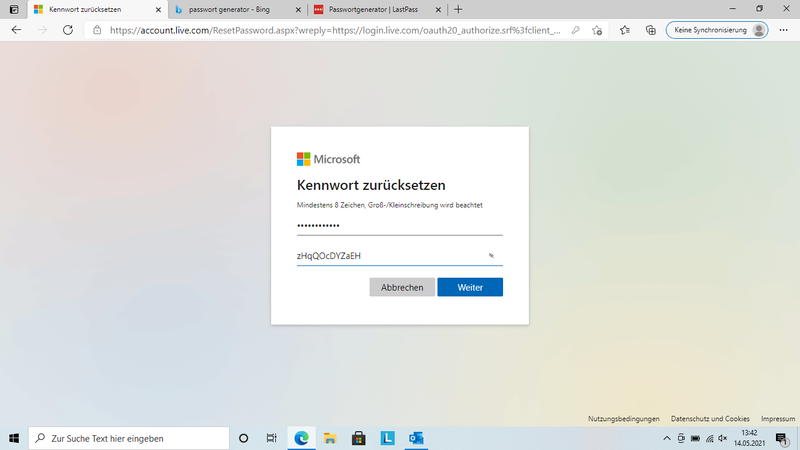This screenshot has width=800, height=450.
Task: Open Collections panel
Action: [x=651, y=30]
